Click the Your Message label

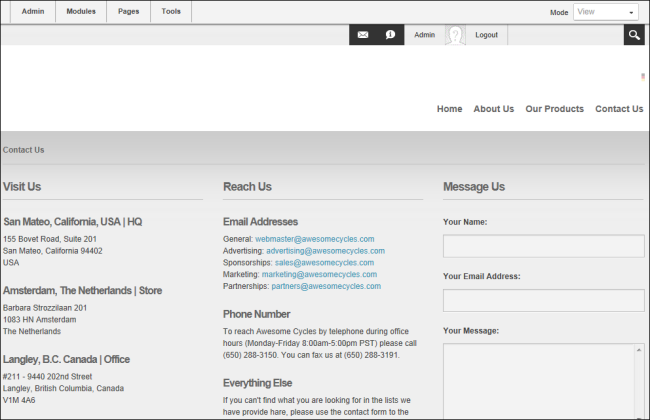point(471,331)
